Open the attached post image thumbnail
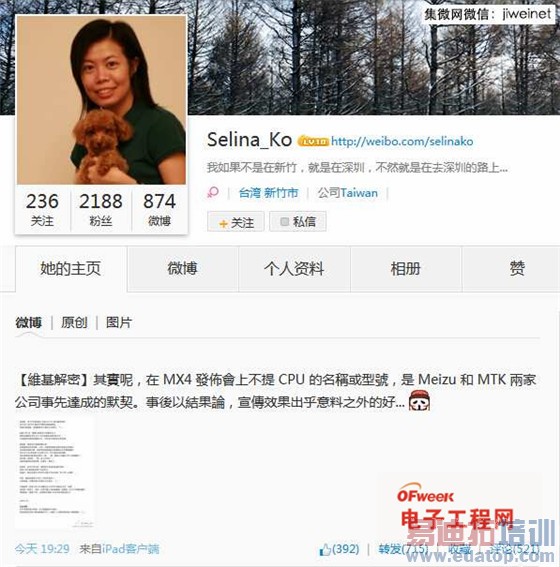Viewport: 560px width, 567px height. click(54, 473)
